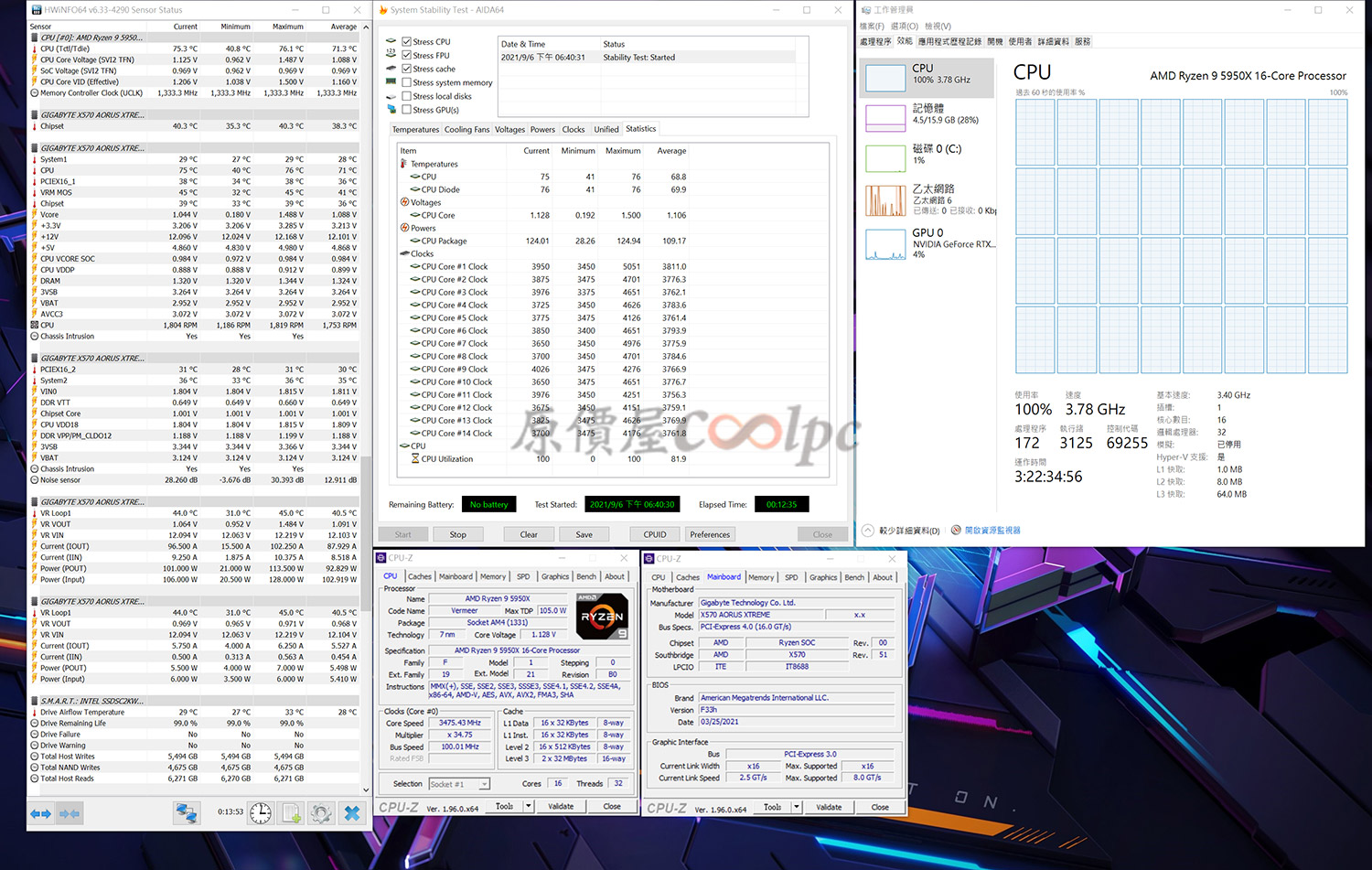Click the Task Manager title bar icon
1372x870 pixels.
865,10
